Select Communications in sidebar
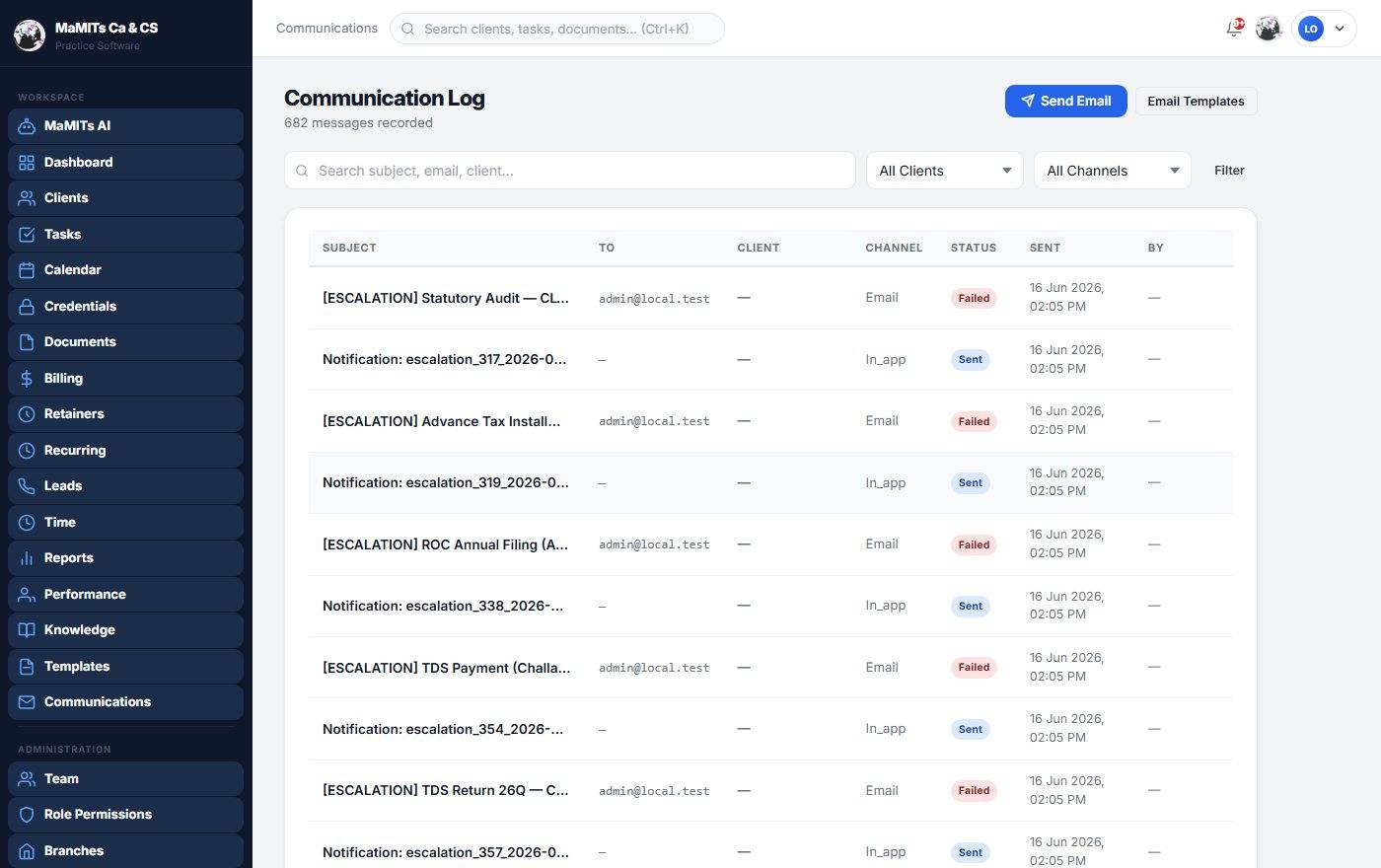Viewport: 1381px width, 868px height. pos(125,702)
